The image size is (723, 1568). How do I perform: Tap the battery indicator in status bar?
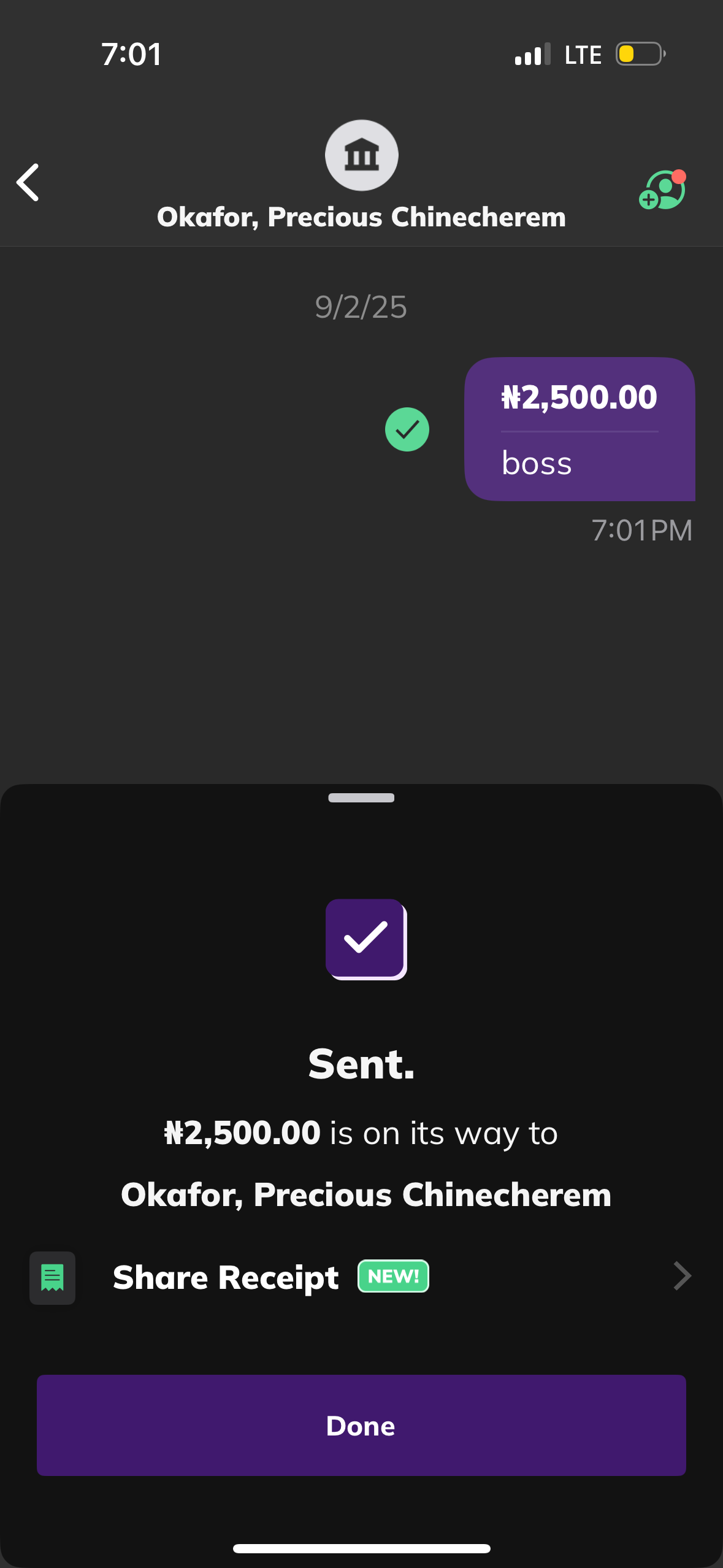coord(640,54)
